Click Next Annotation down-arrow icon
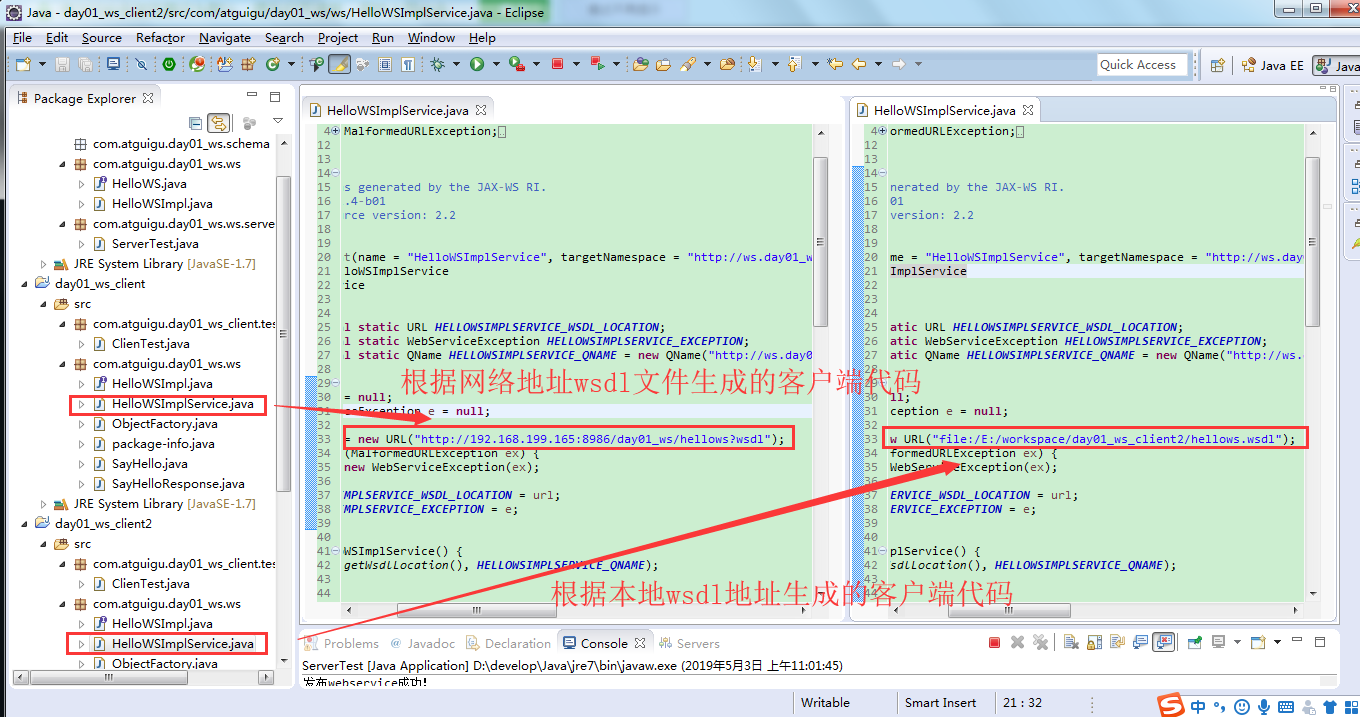Viewport: 1360px width, 717px height. (x=754, y=64)
